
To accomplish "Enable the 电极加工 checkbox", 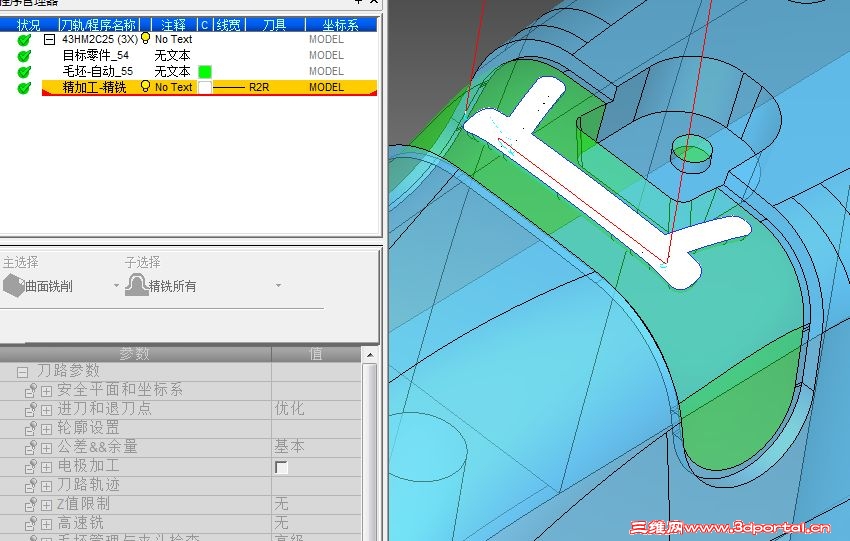I will pos(281,467).
